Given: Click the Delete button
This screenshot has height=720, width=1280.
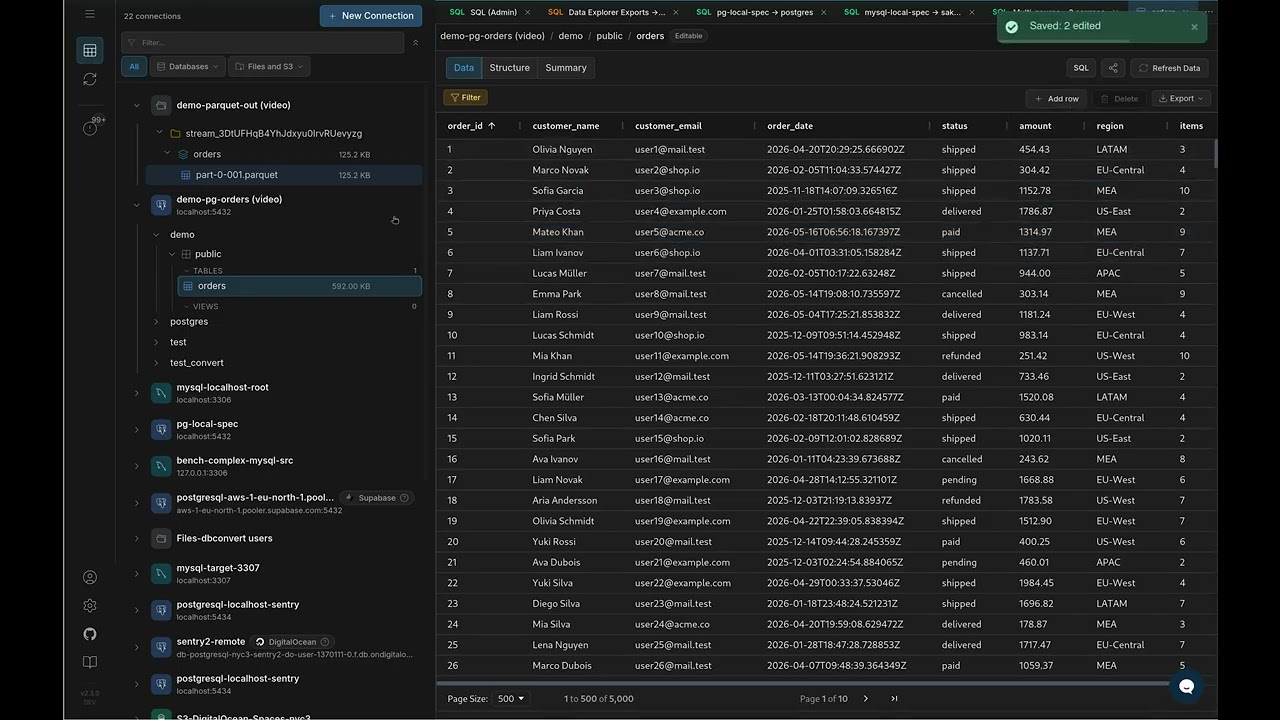Looking at the screenshot, I should 1119,98.
